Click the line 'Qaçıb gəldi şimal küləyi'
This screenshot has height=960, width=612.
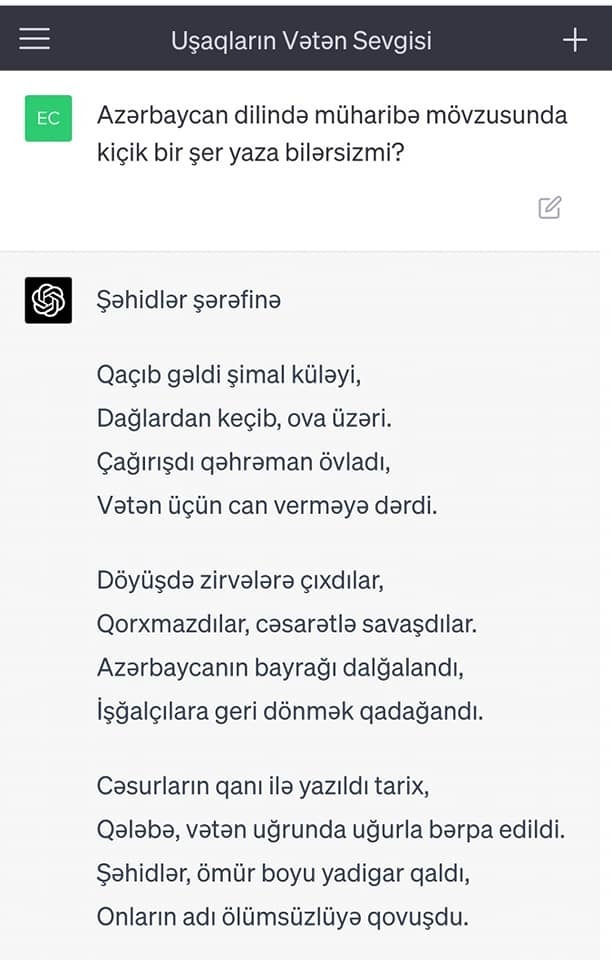tap(228, 375)
